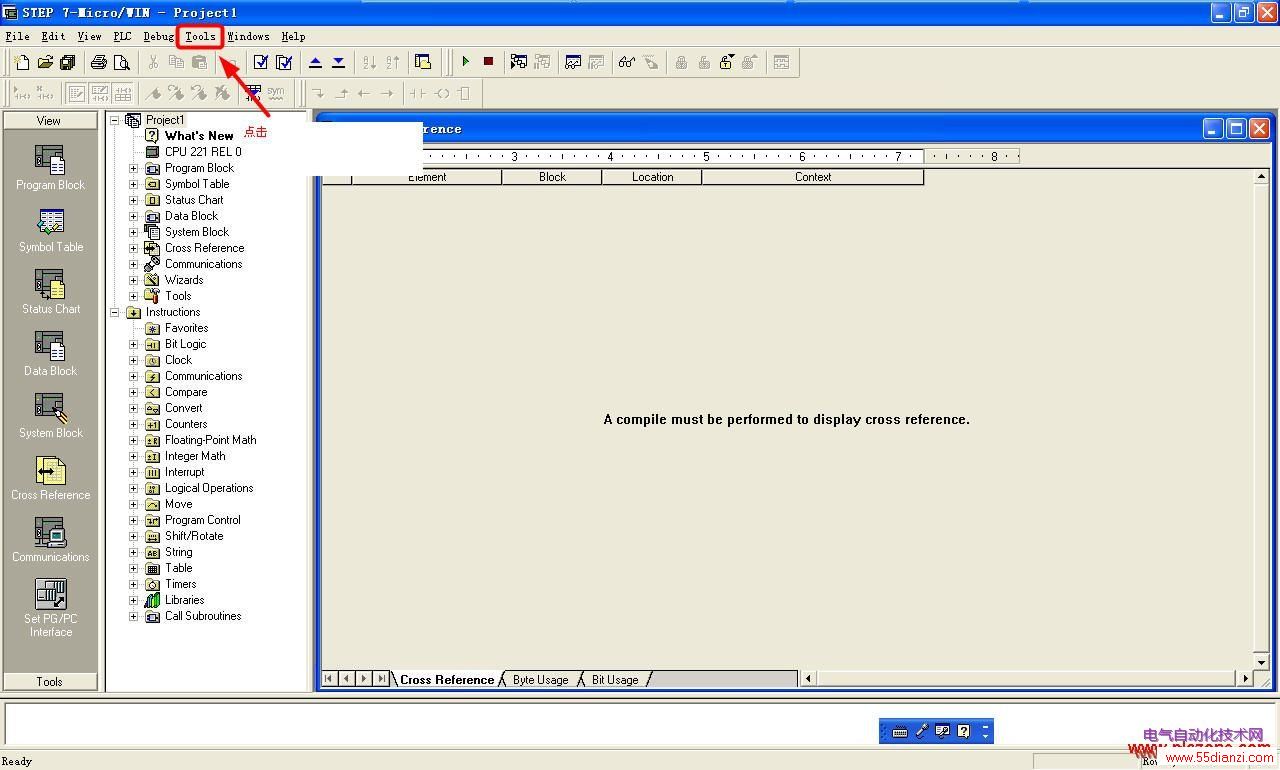Click the Location column header
The image size is (1280, 770).
pyautogui.click(x=652, y=177)
